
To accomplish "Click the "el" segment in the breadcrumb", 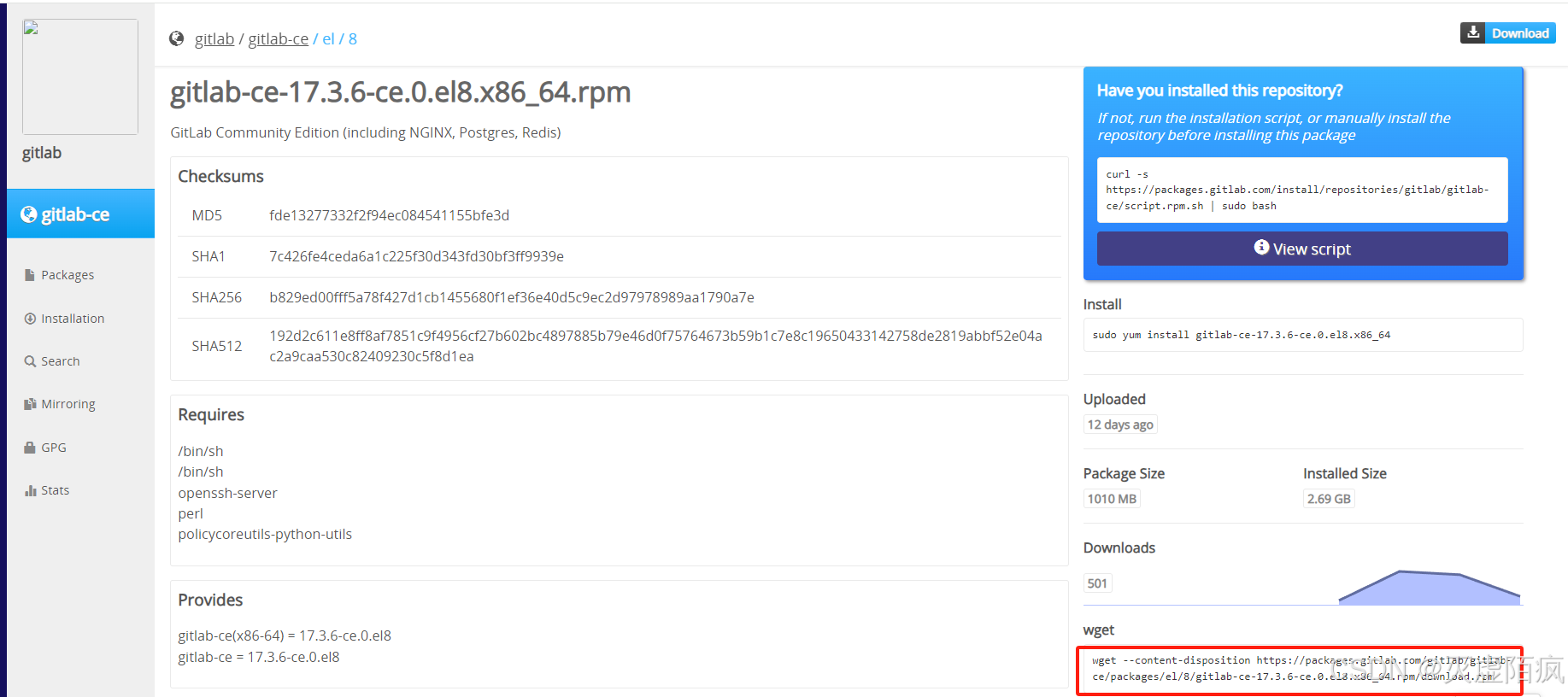I will click(x=328, y=39).
